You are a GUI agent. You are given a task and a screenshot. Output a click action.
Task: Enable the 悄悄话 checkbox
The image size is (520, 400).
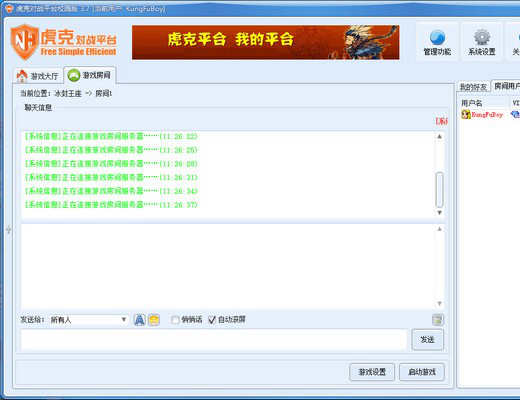click(x=175, y=320)
